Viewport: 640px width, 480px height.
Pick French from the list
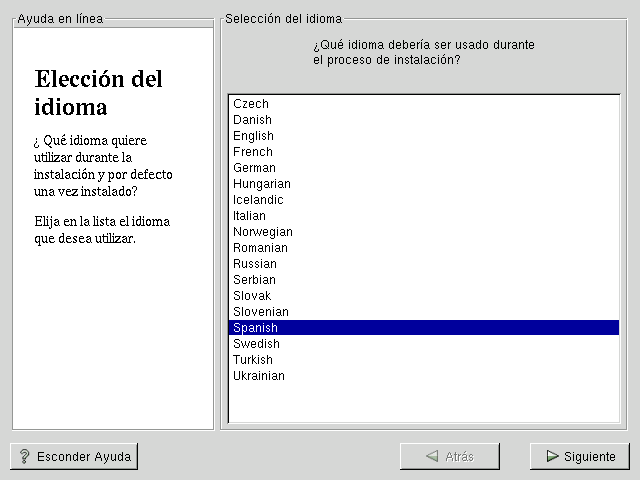coord(253,152)
